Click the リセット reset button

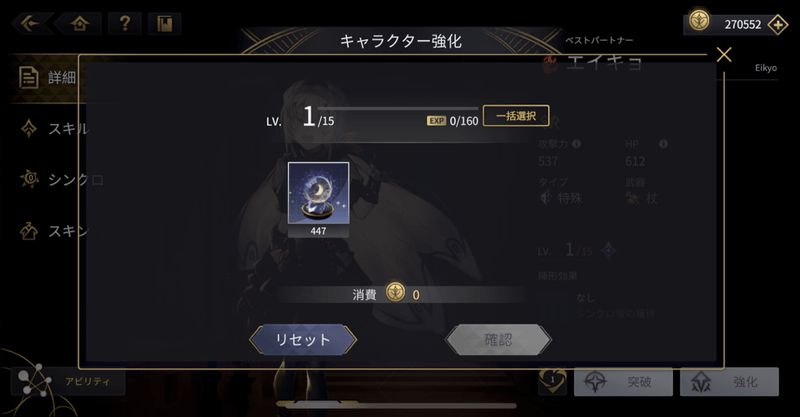303,339
